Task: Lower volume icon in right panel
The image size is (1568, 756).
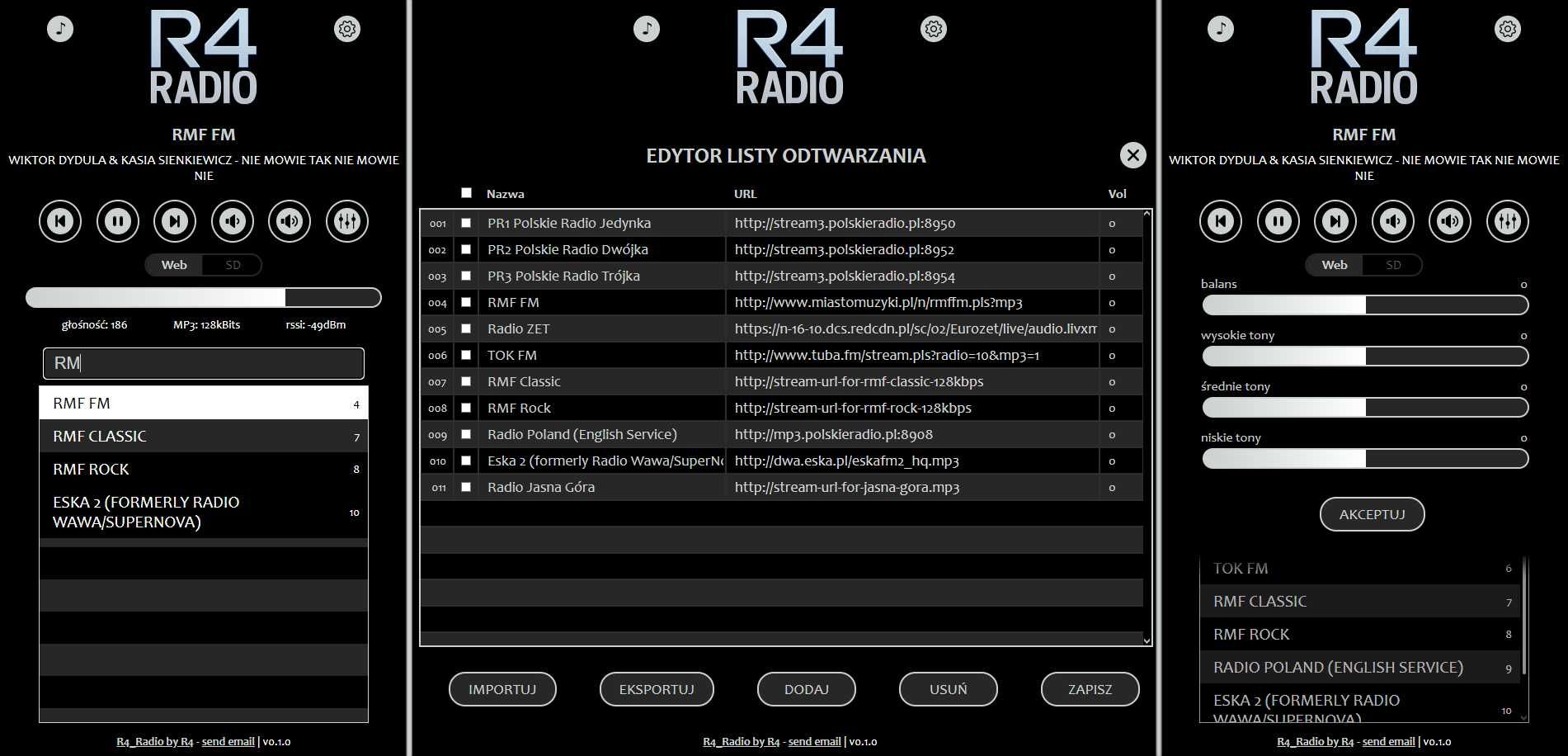Action: point(1393,221)
